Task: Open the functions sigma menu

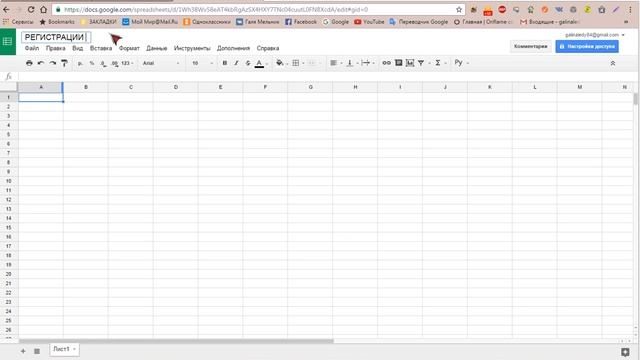Action: pos(438,63)
